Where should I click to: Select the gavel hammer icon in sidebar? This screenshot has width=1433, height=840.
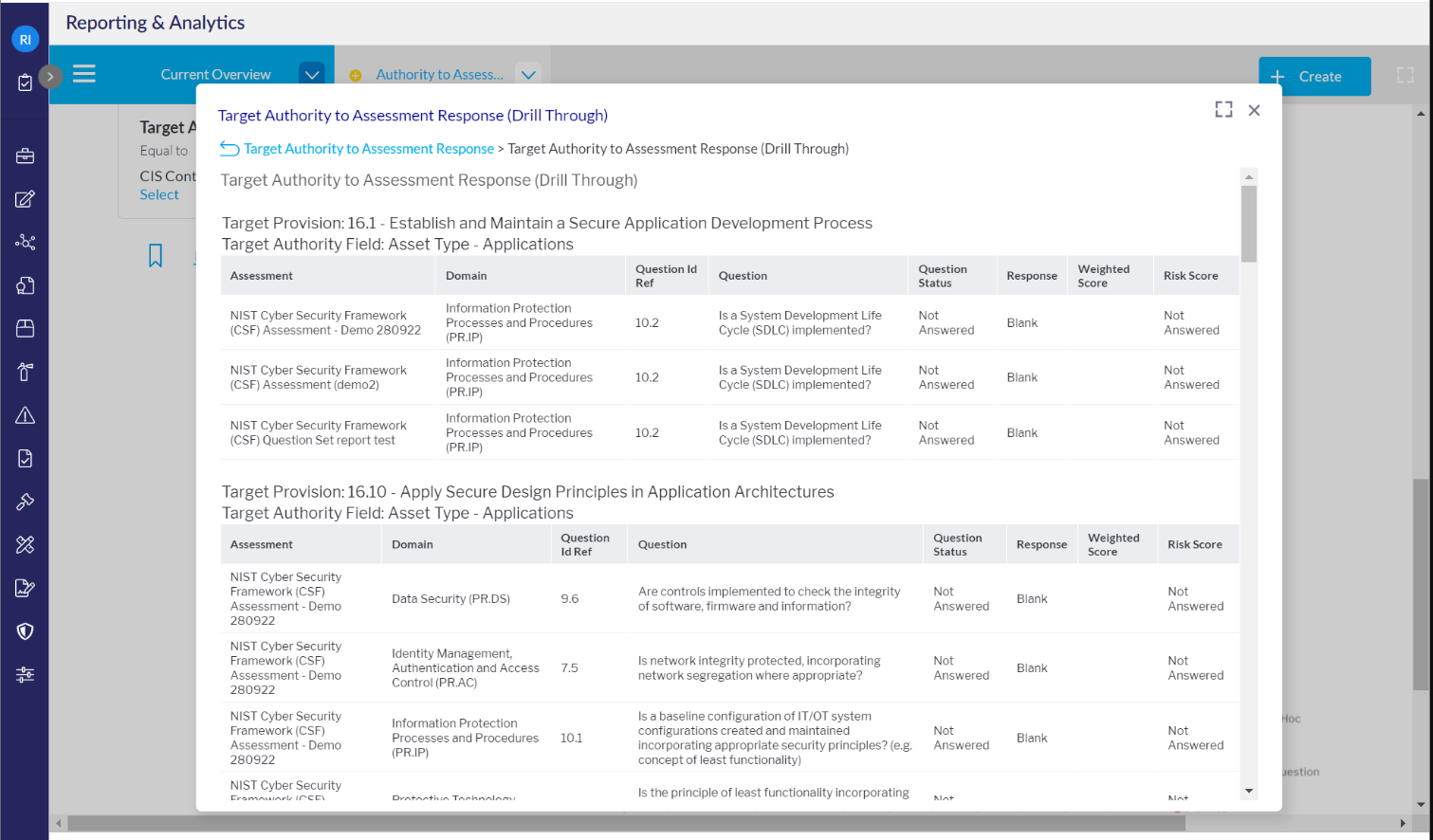[x=26, y=502]
